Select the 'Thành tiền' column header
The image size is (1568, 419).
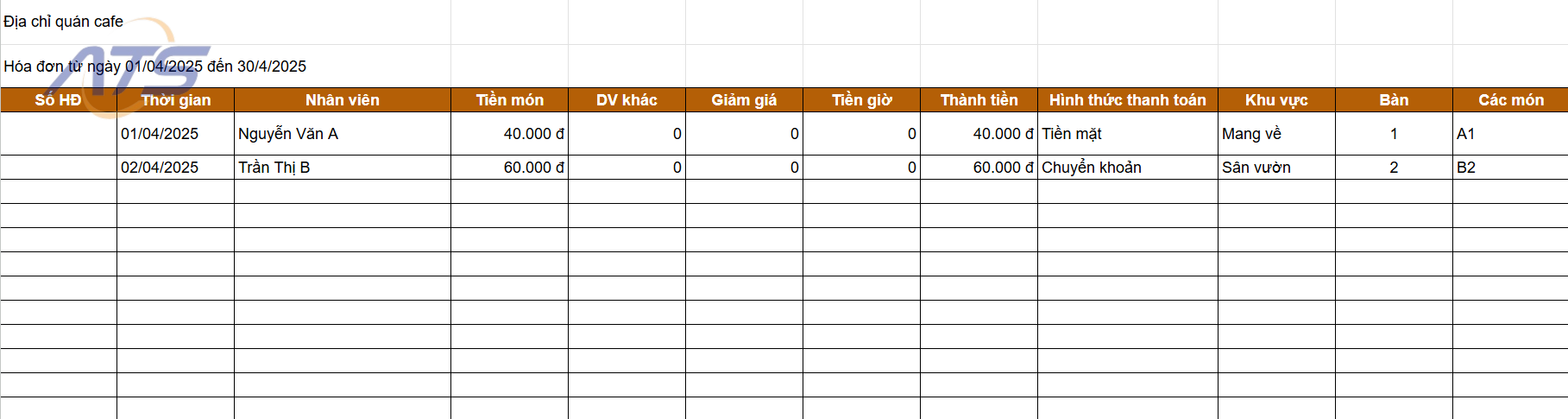tap(979, 100)
